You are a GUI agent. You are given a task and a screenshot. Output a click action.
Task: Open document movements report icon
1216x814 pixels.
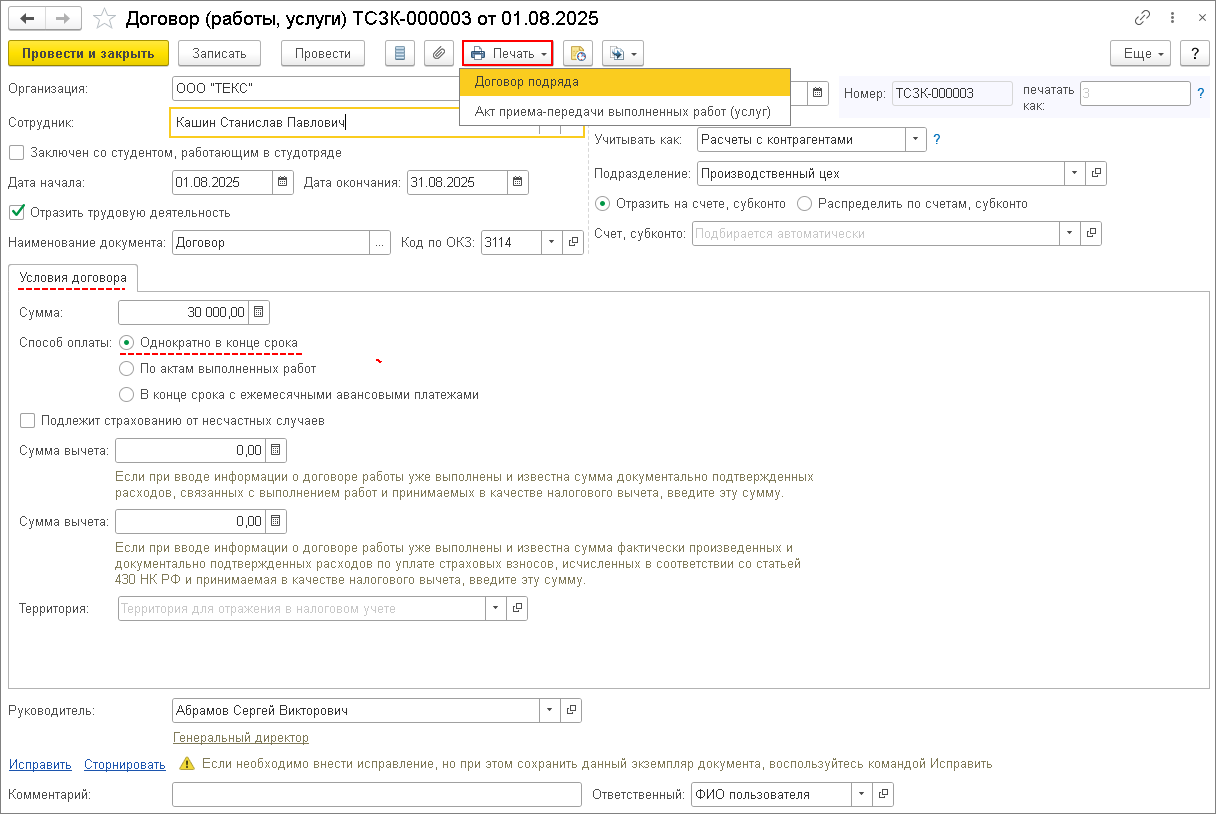[401, 53]
